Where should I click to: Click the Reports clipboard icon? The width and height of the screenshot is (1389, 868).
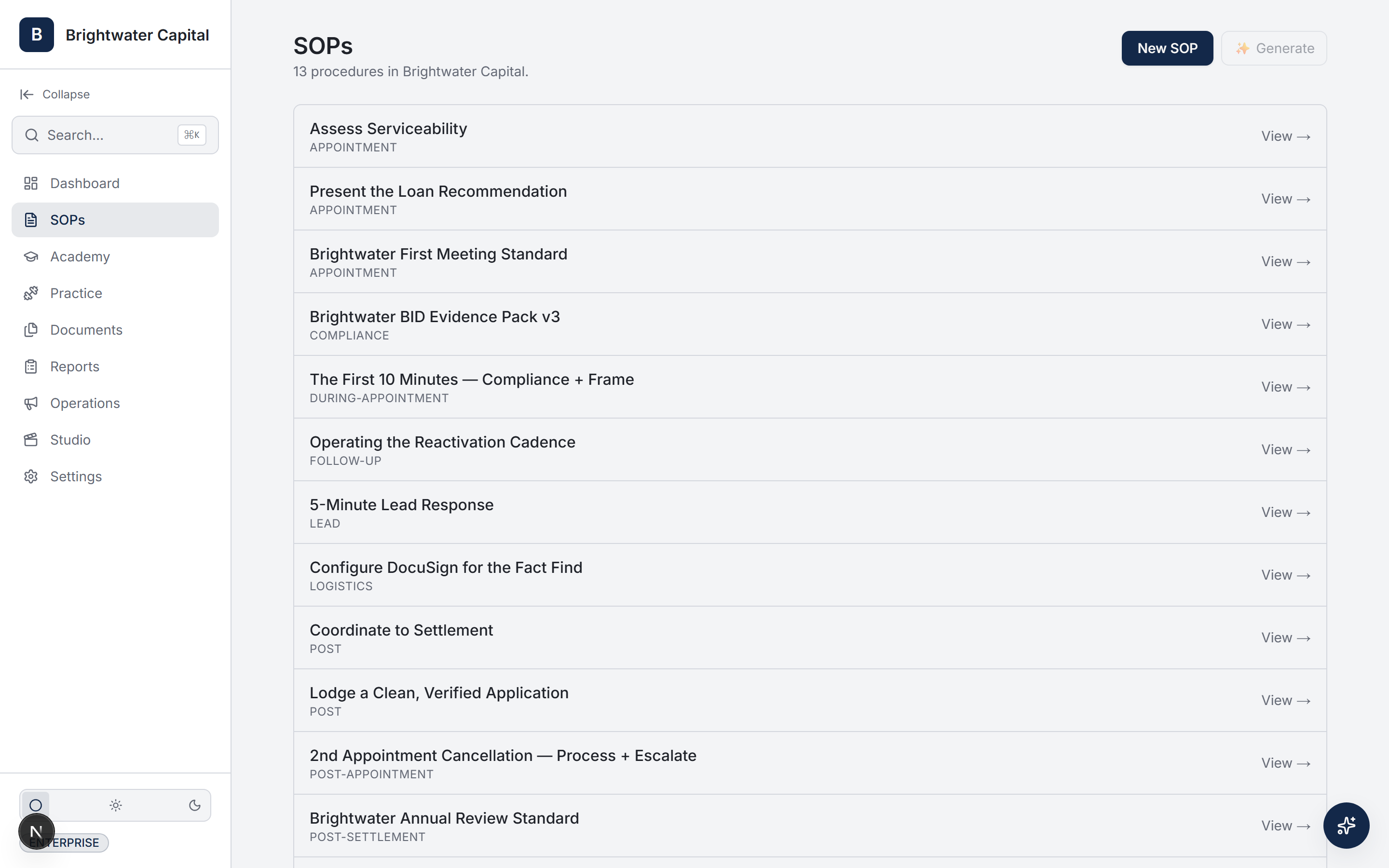pyautogui.click(x=31, y=366)
